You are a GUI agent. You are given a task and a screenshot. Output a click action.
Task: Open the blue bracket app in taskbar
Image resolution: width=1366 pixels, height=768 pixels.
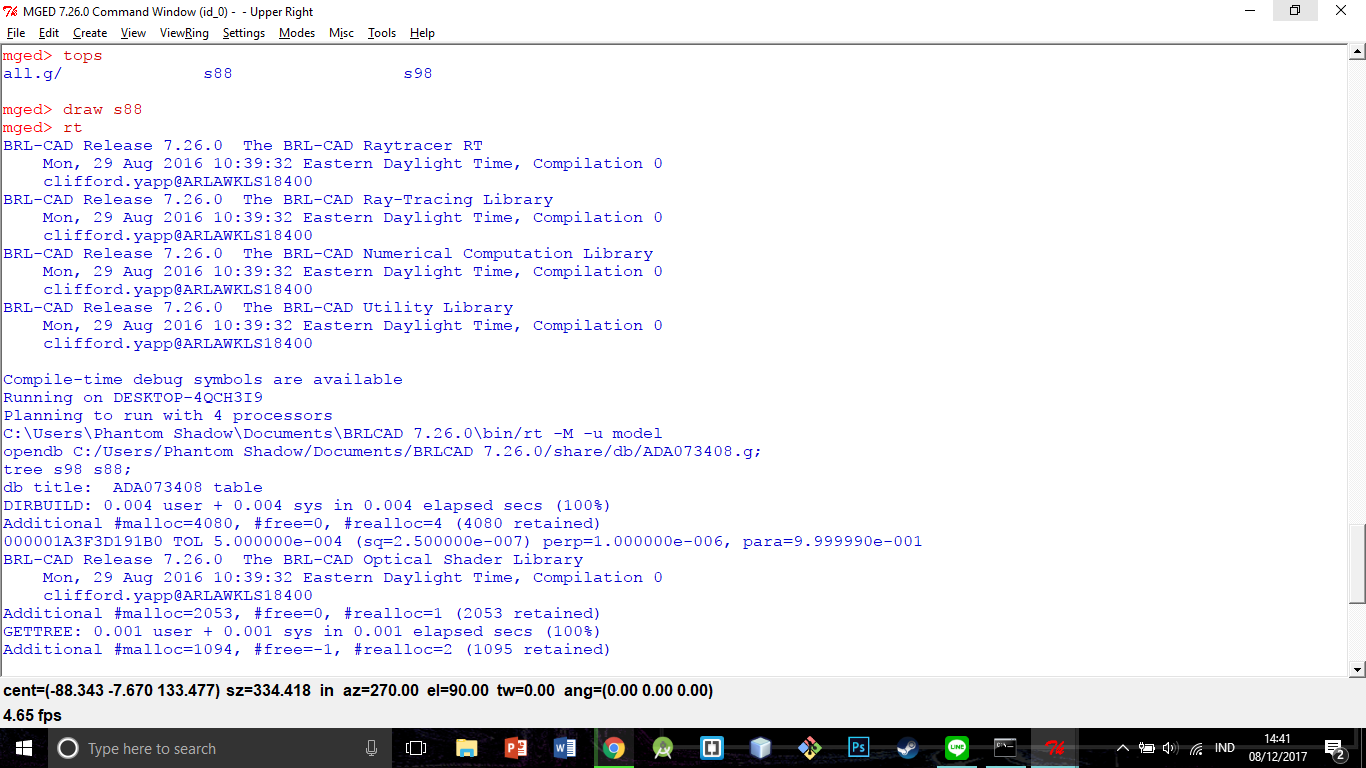(711, 748)
